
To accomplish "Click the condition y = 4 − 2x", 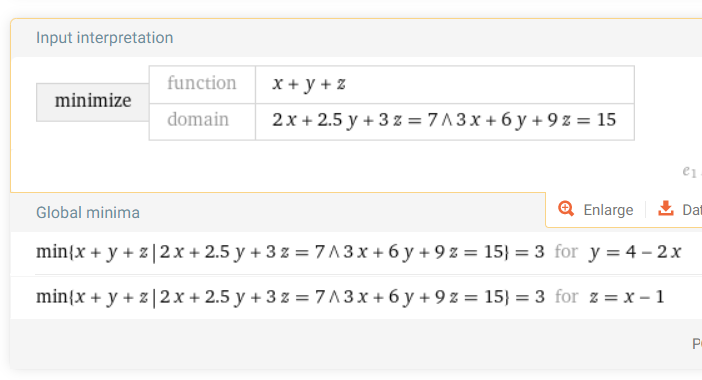I will pos(636,252).
